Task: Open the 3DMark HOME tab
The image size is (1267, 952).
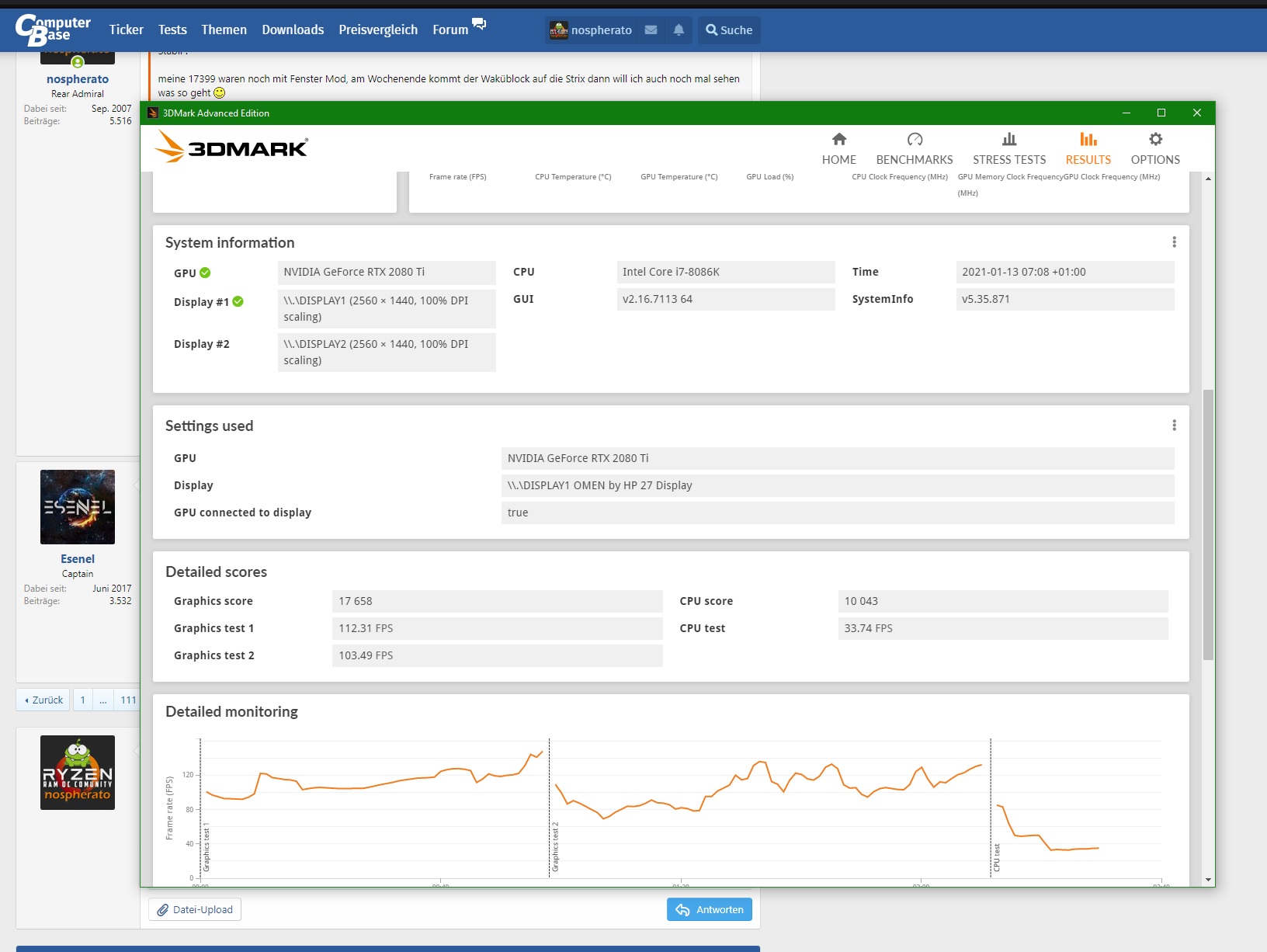Action: click(x=838, y=148)
